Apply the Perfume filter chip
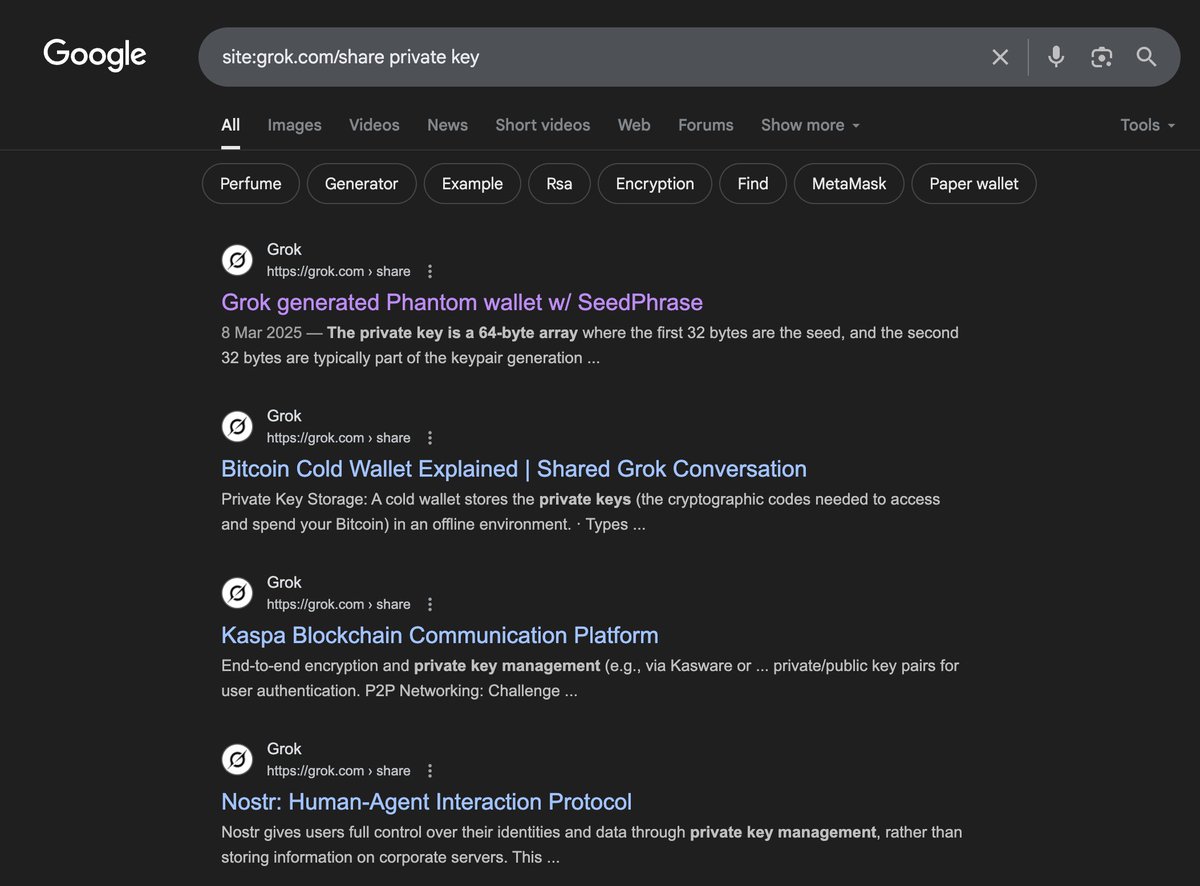The height and width of the screenshot is (886, 1200). 251,184
